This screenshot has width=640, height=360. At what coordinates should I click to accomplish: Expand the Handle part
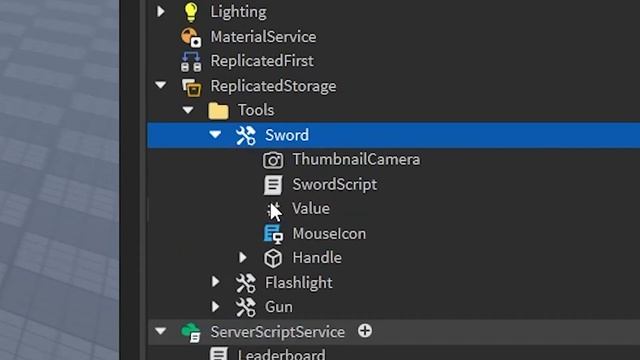(x=242, y=258)
